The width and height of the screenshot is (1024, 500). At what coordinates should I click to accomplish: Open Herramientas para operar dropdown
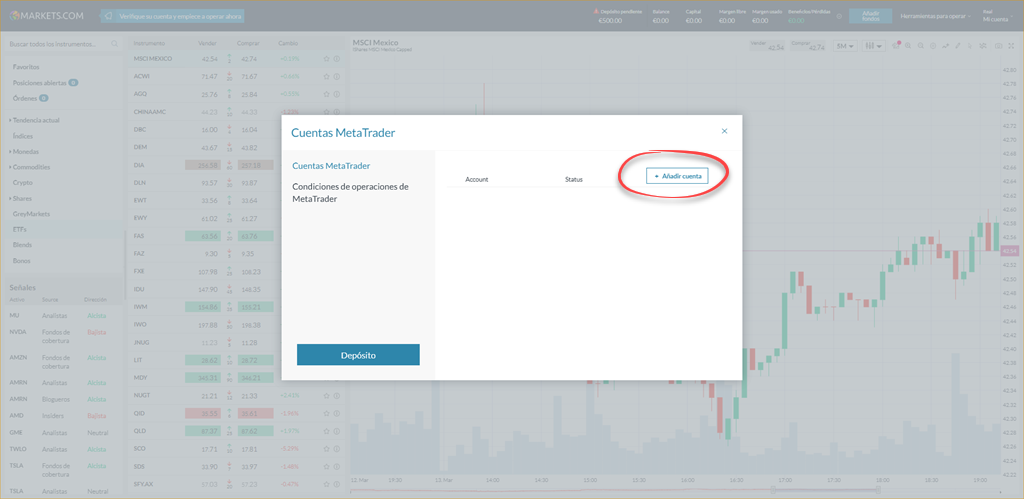point(935,16)
